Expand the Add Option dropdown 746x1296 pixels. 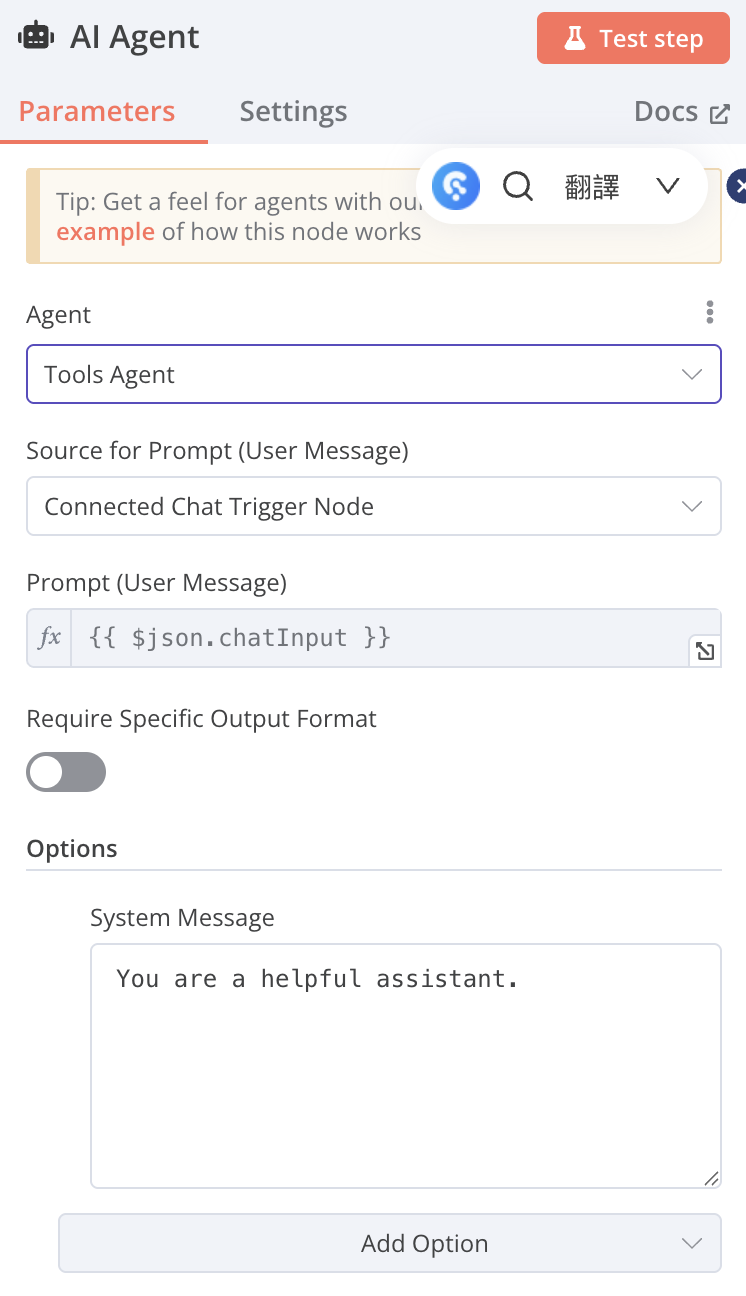[390, 1243]
